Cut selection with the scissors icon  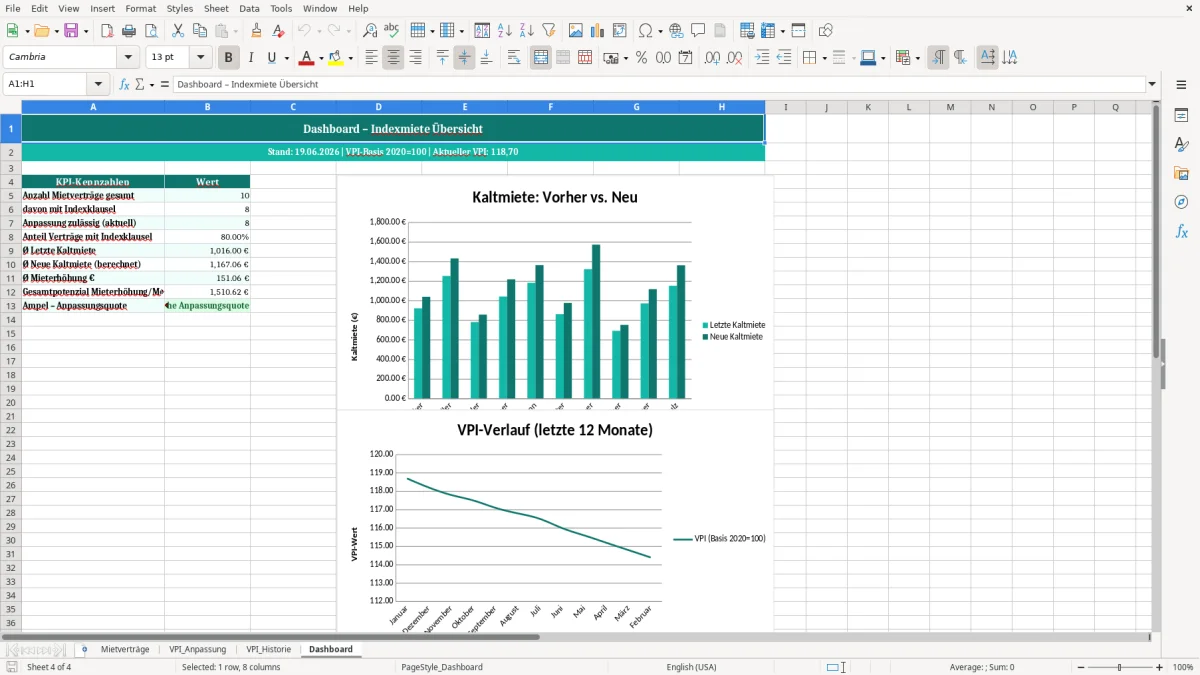tap(178, 31)
